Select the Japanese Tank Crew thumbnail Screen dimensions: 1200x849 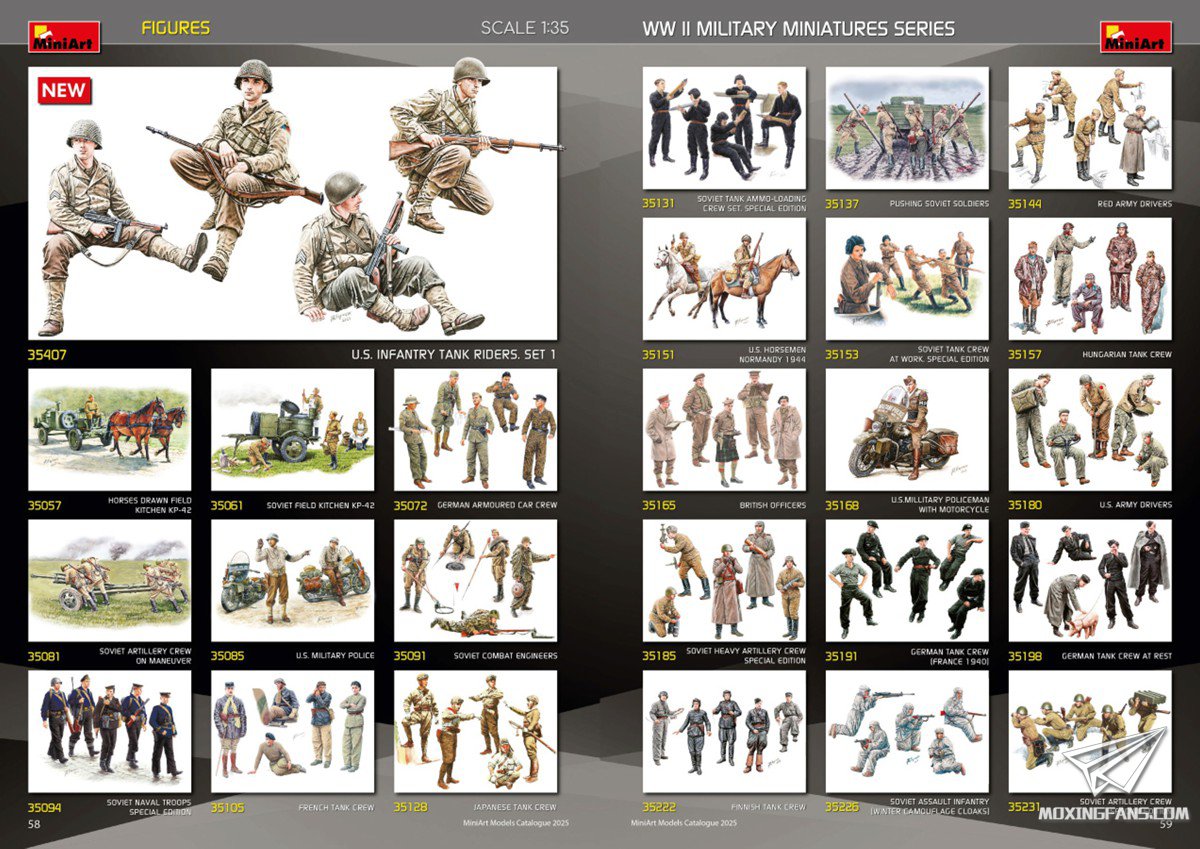[475, 732]
